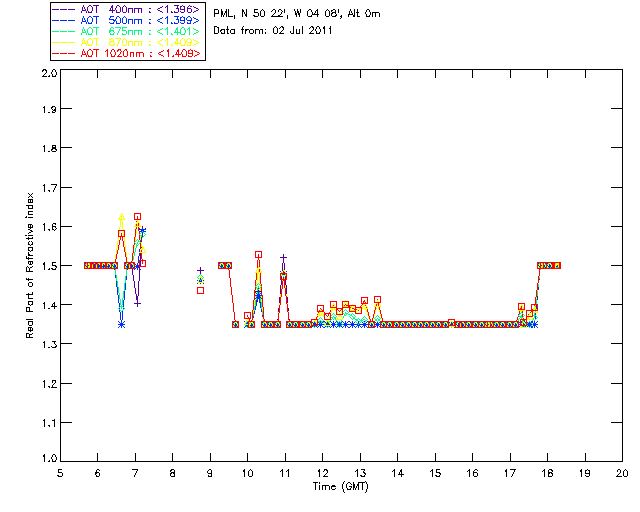Click the isolated purple plus near 1.49 before hour 9
Screen dimensions: 640x512
point(200,270)
